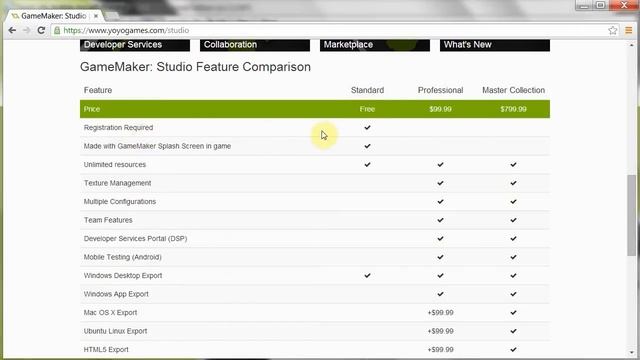Click the GameMaker: Studio Feature Comparison heading

point(195,67)
